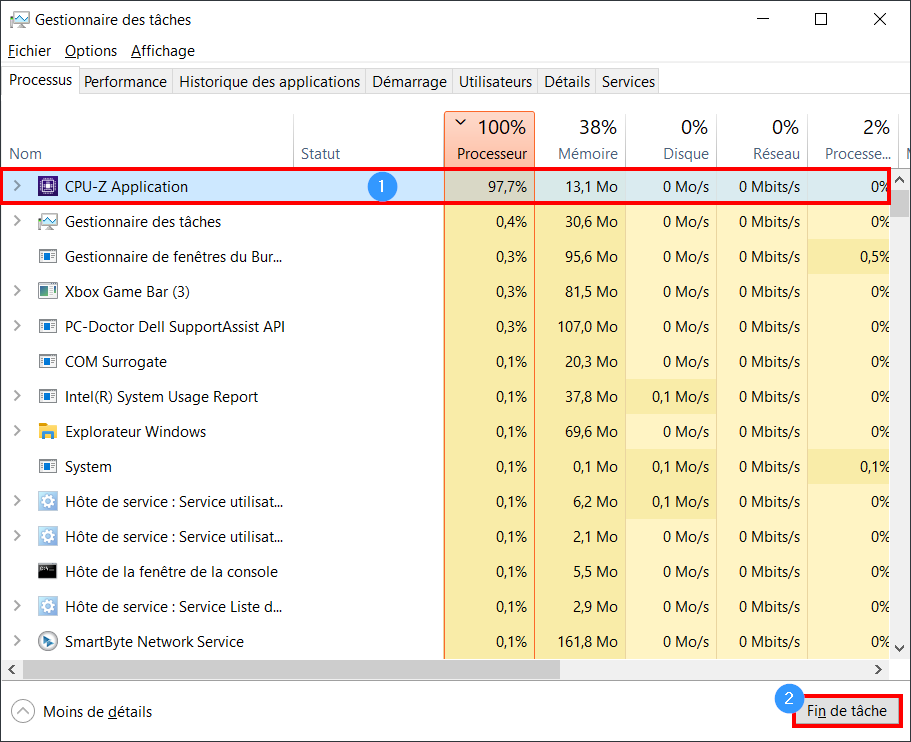Expand the Explorateur Windows process
Image resolution: width=911 pixels, height=742 pixels.
(17, 431)
